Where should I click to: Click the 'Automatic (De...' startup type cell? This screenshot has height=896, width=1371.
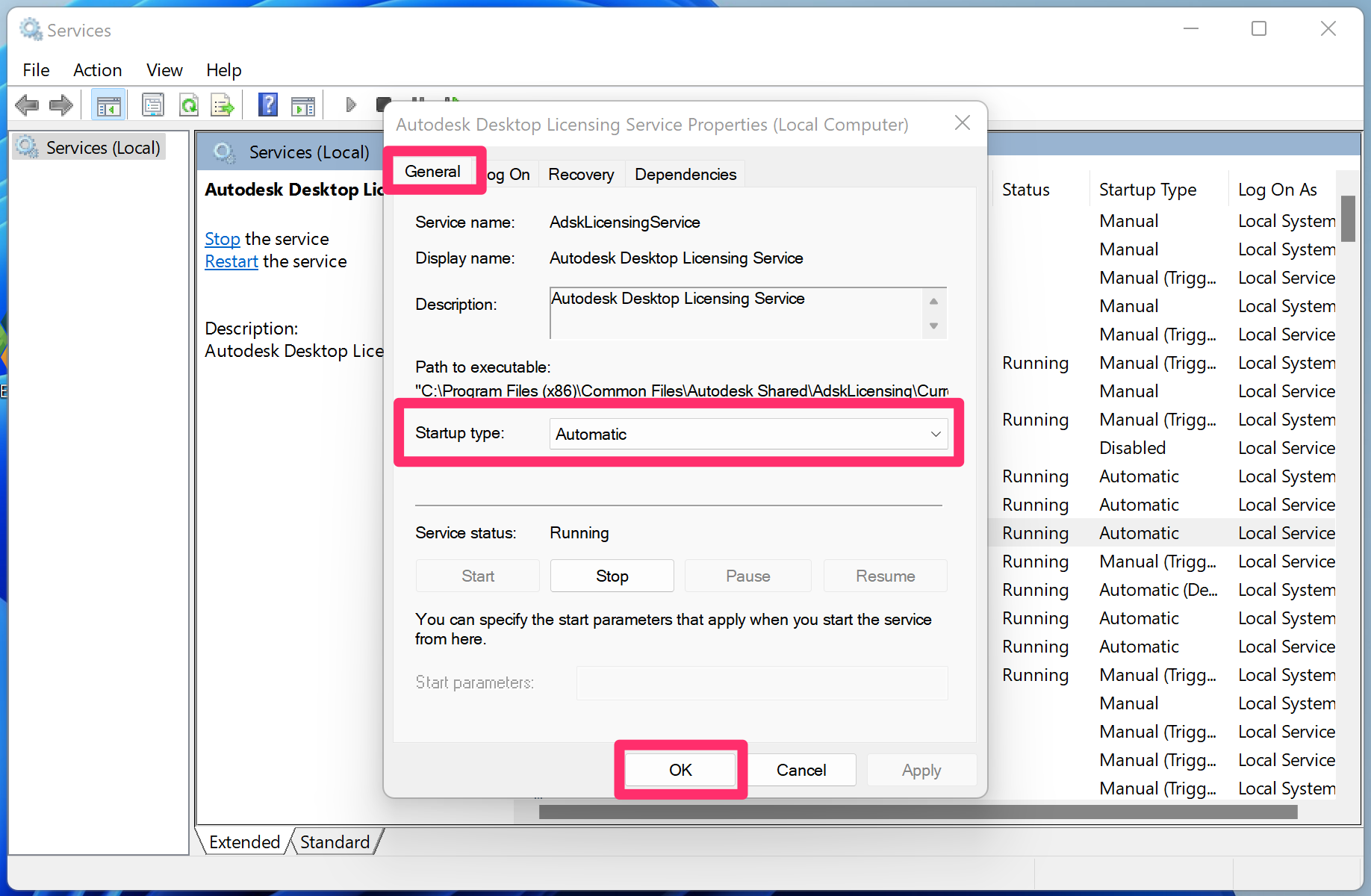(x=1158, y=590)
